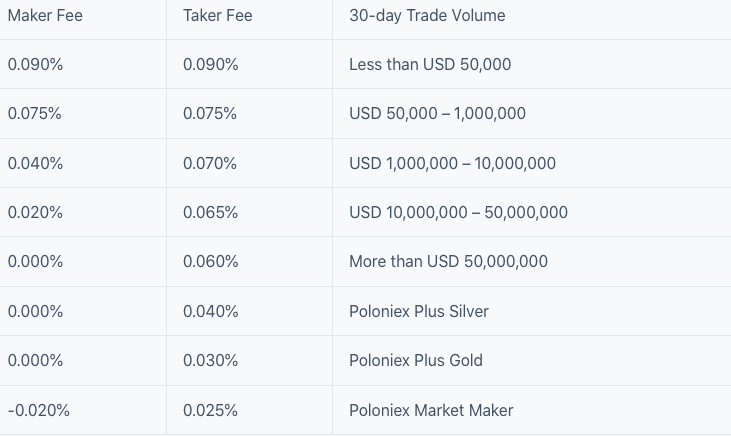Click the USD 50,000 – 1,000,000 cell
Screen dimensions: 731x436
(437, 113)
